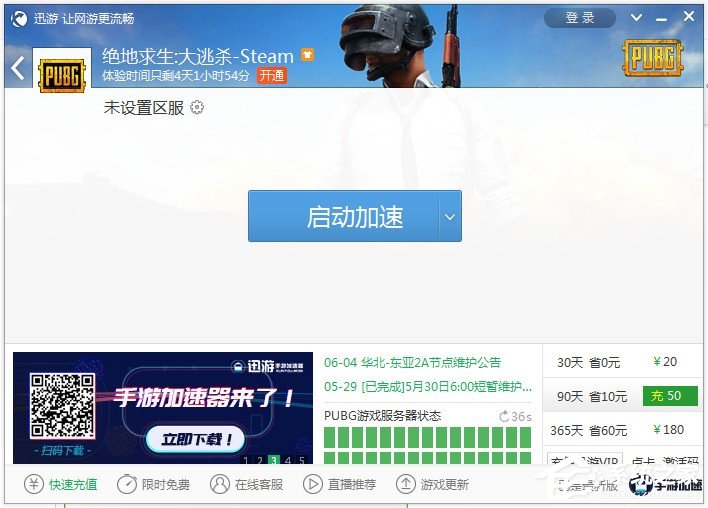Screen dimensions: 708x508
Task: Open the title bar dropdown menu arrow
Action: 636,18
